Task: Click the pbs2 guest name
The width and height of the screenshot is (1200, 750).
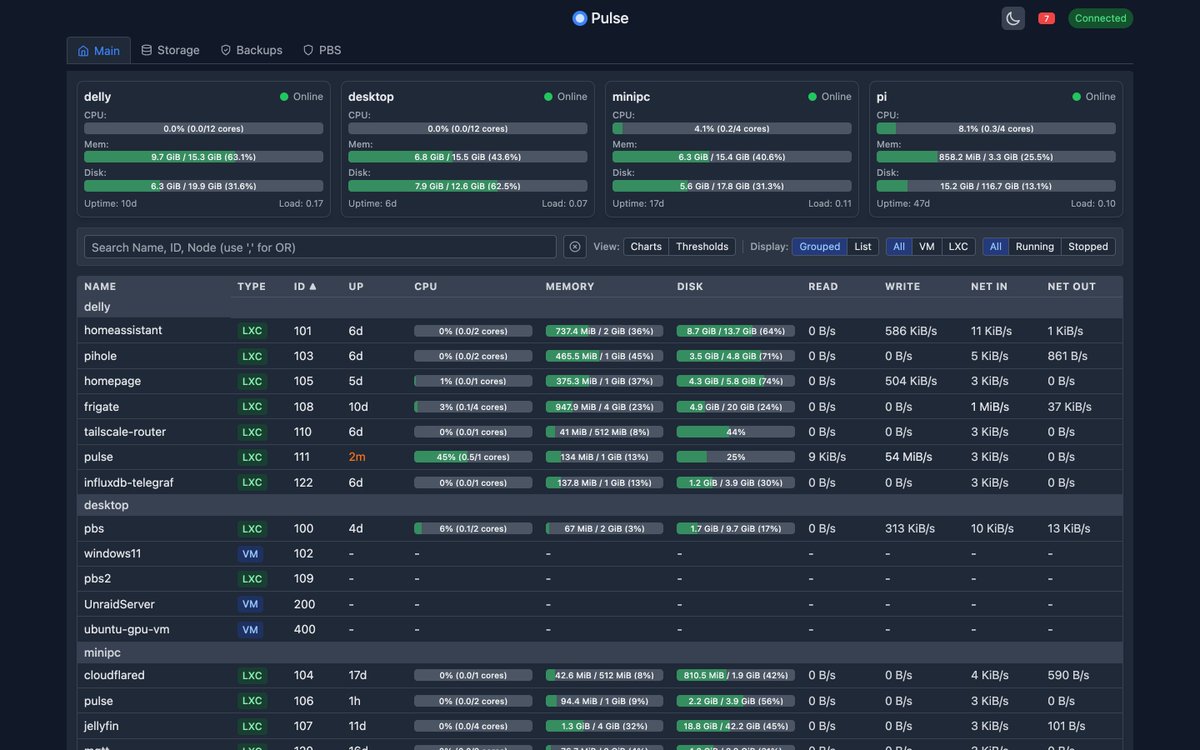Action: tap(98, 579)
